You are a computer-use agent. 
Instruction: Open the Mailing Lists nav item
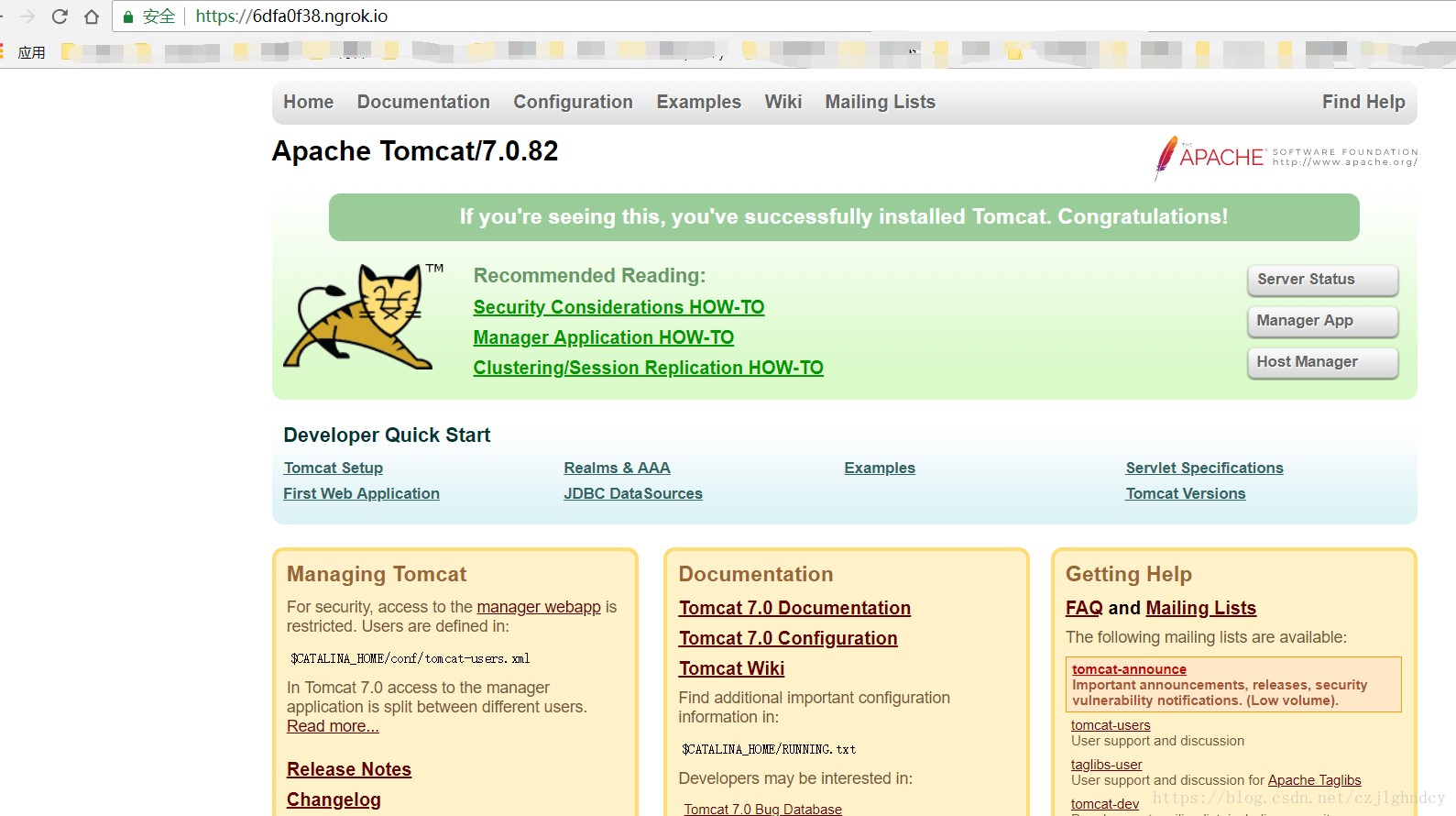click(880, 102)
